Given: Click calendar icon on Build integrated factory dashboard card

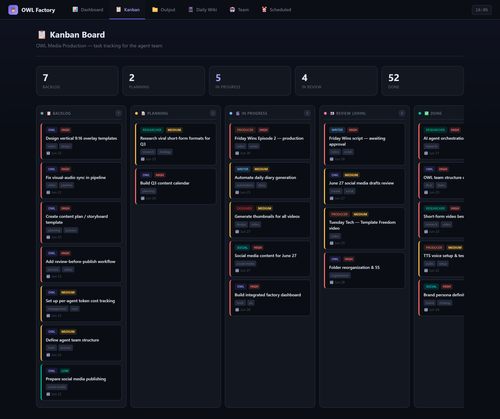Looking at the screenshot, I should [237, 310].
